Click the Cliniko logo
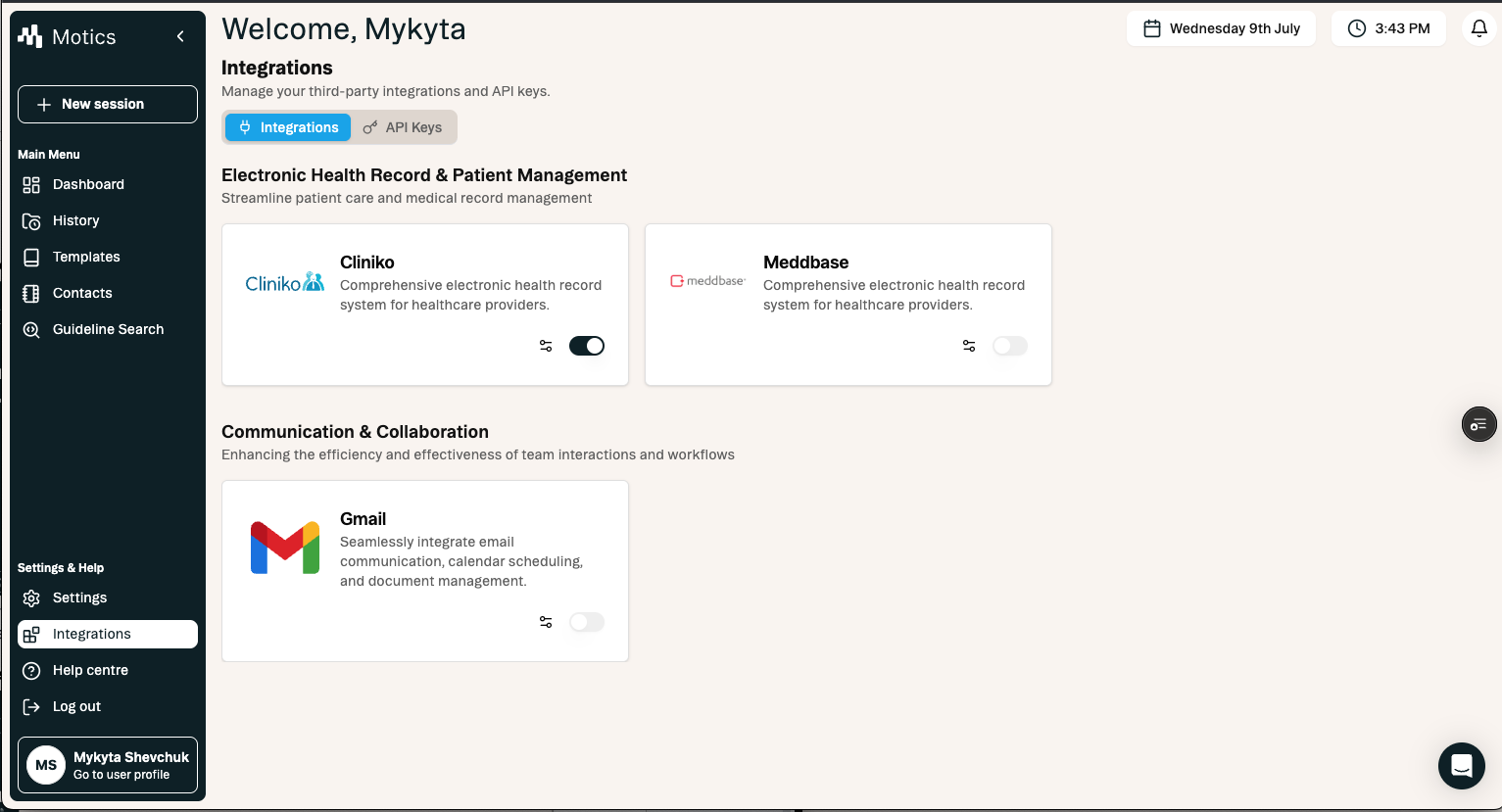The width and height of the screenshot is (1502, 812). [285, 282]
